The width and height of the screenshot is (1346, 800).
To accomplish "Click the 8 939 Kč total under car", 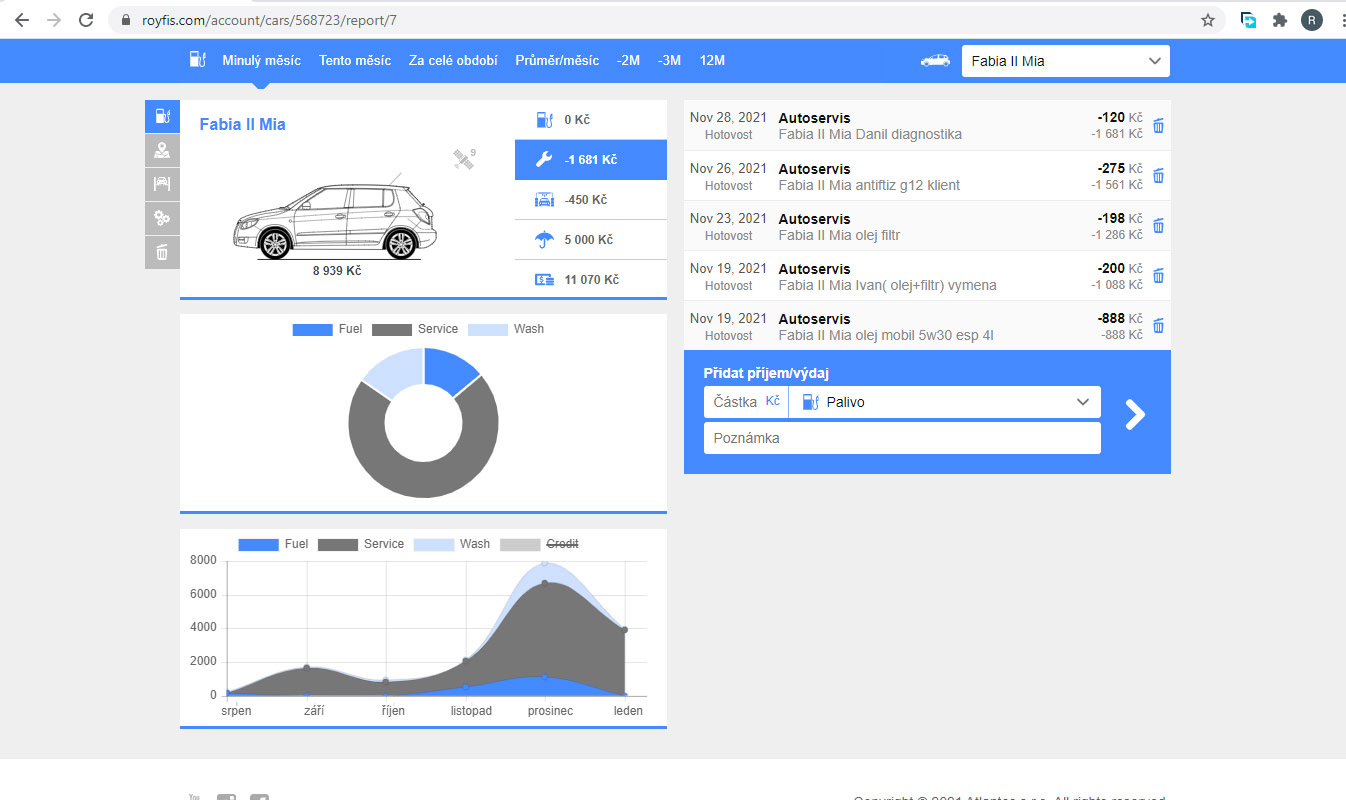I will 337,271.
